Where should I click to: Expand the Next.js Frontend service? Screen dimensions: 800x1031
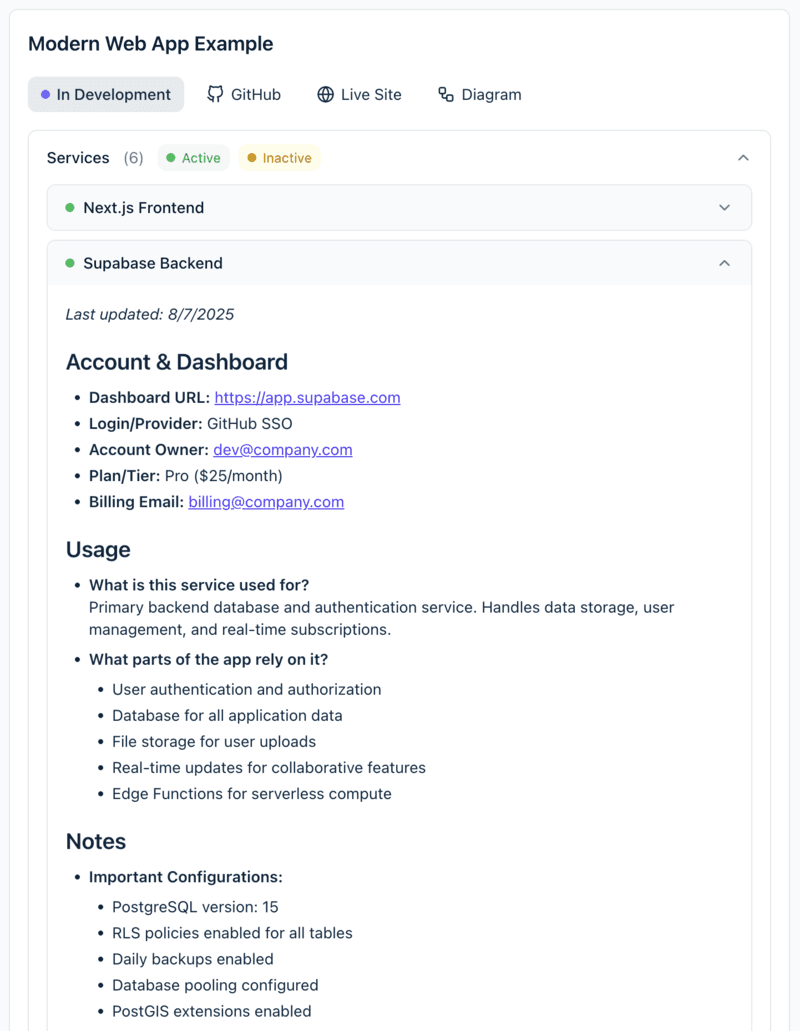coord(723,207)
